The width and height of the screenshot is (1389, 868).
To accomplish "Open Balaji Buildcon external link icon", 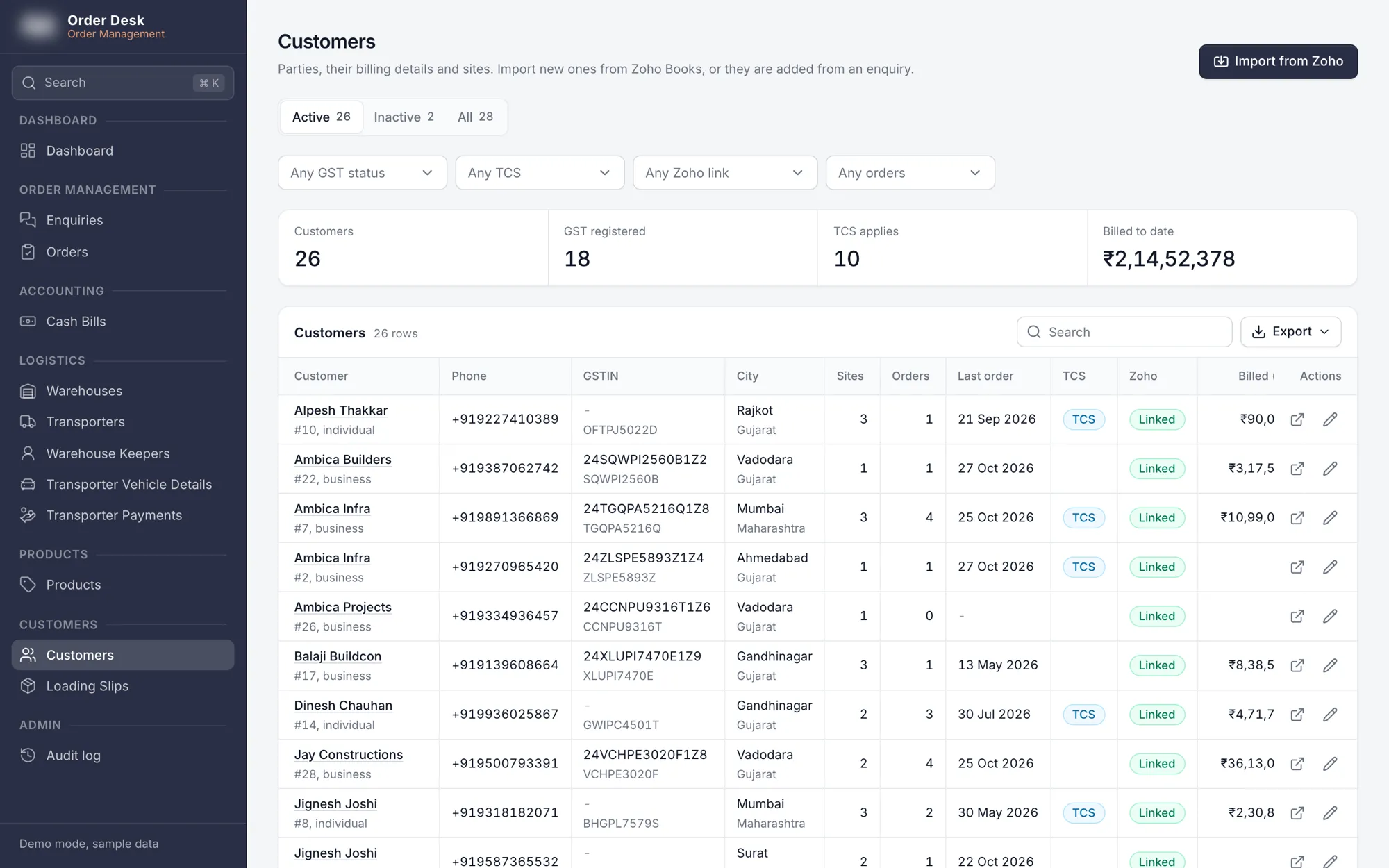I will (x=1297, y=665).
